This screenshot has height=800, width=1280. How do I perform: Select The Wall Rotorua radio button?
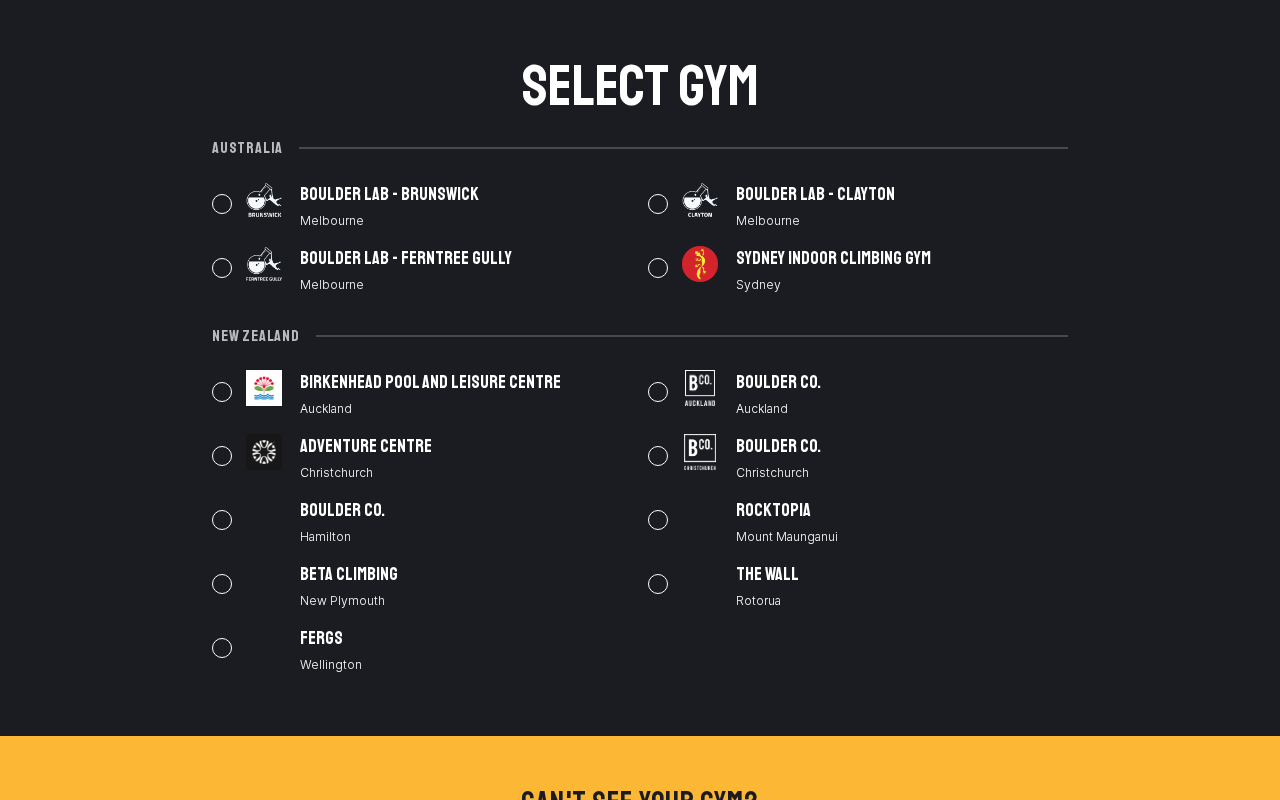point(658,584)
